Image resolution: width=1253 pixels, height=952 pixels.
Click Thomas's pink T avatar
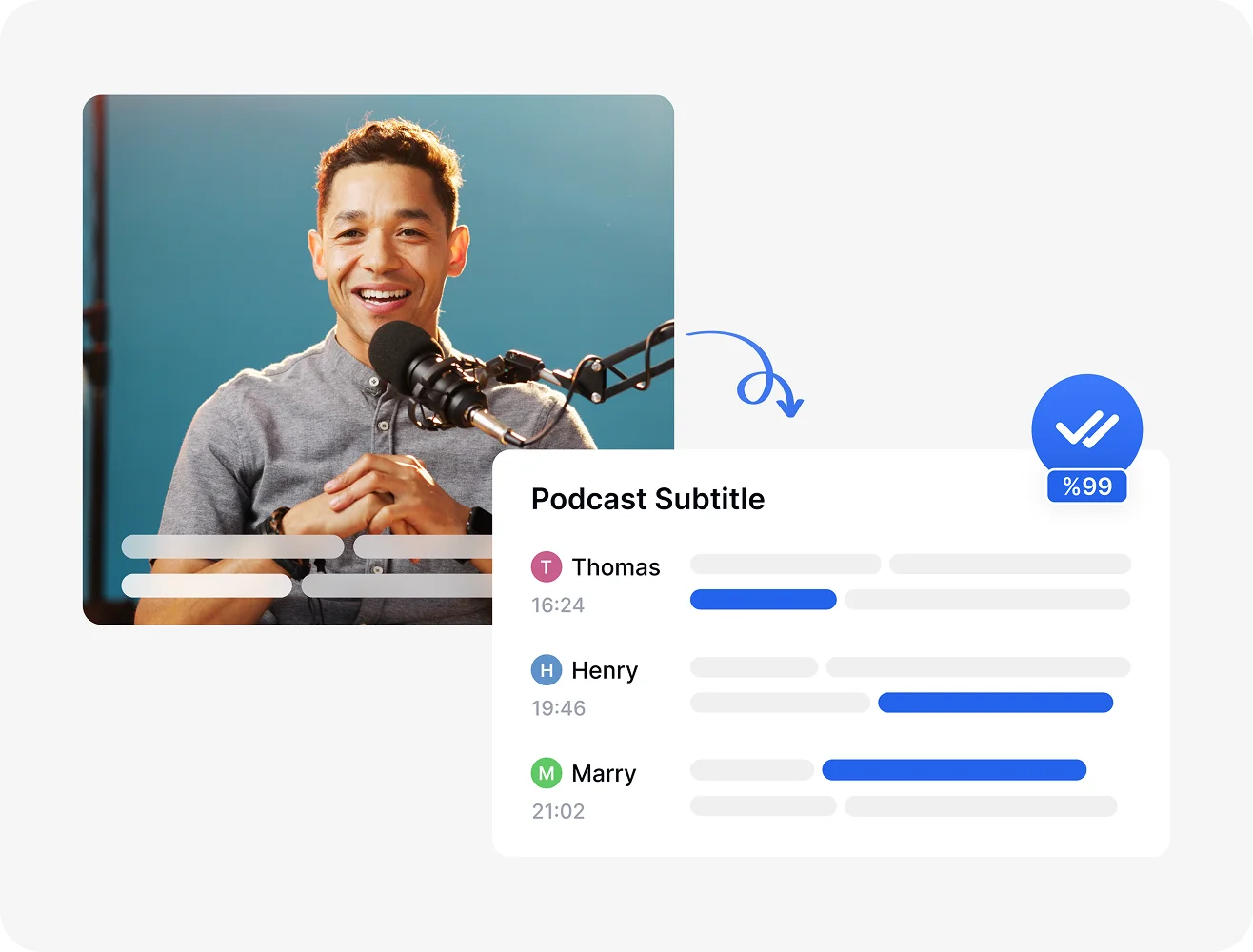[546, 567]
